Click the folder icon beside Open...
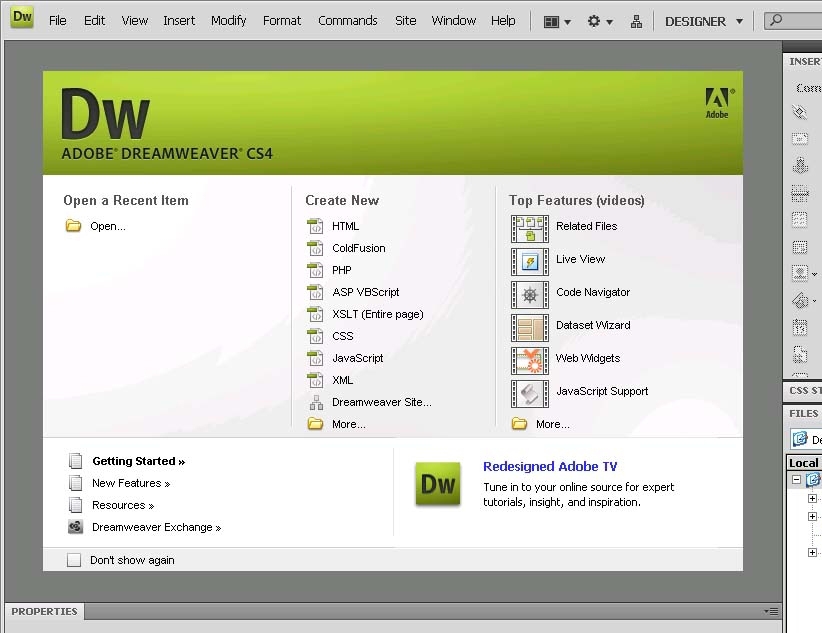 tap(73, 226)
